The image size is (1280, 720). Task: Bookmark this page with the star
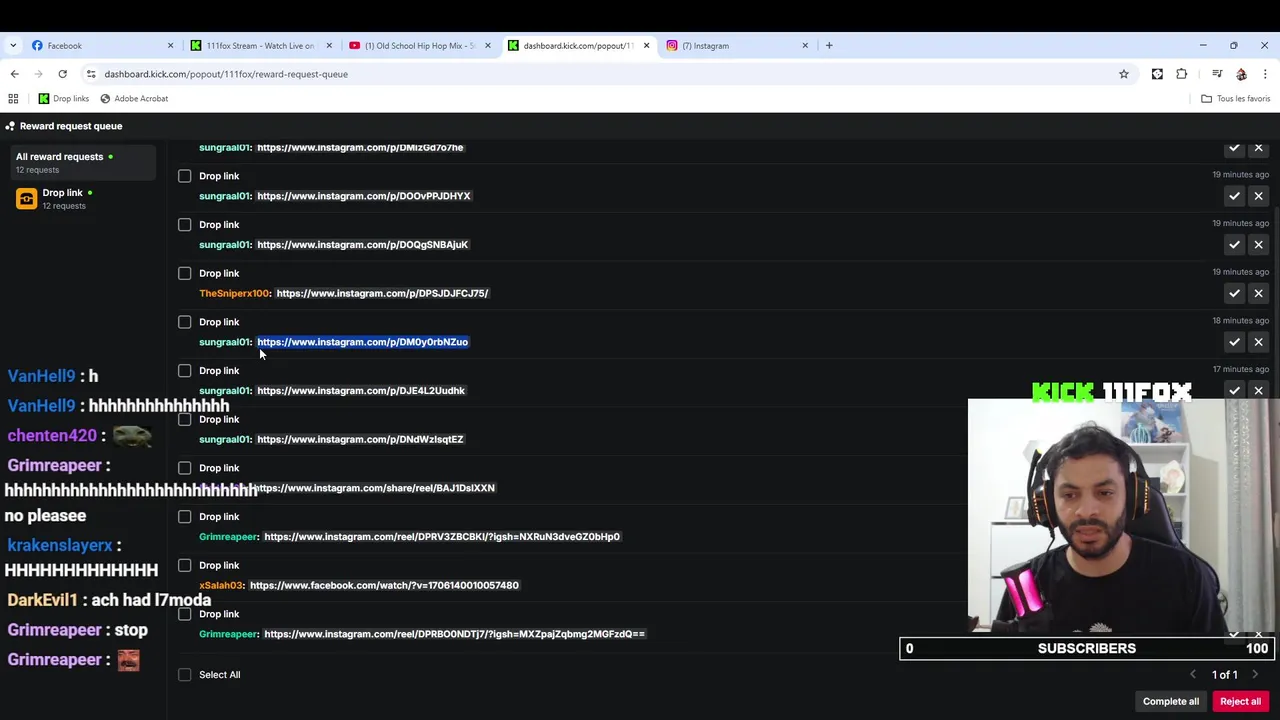1124,74
